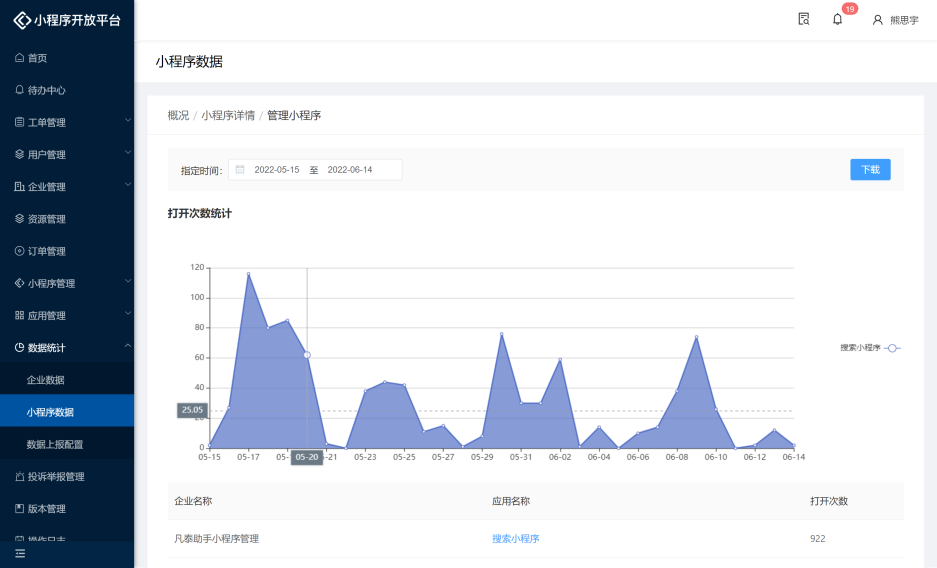Click the start date 2022-05-15 field
This screenshot has height=568, width=937.
[277, 170]
